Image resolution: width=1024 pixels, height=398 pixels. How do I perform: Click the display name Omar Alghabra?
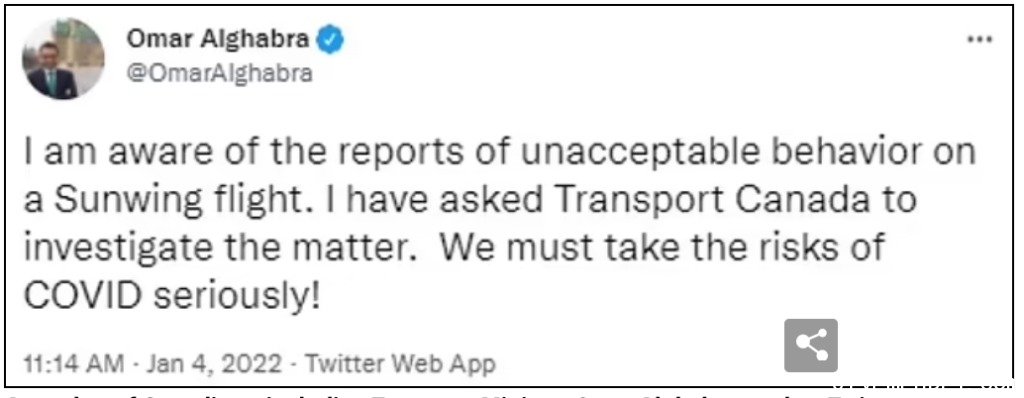218,41
